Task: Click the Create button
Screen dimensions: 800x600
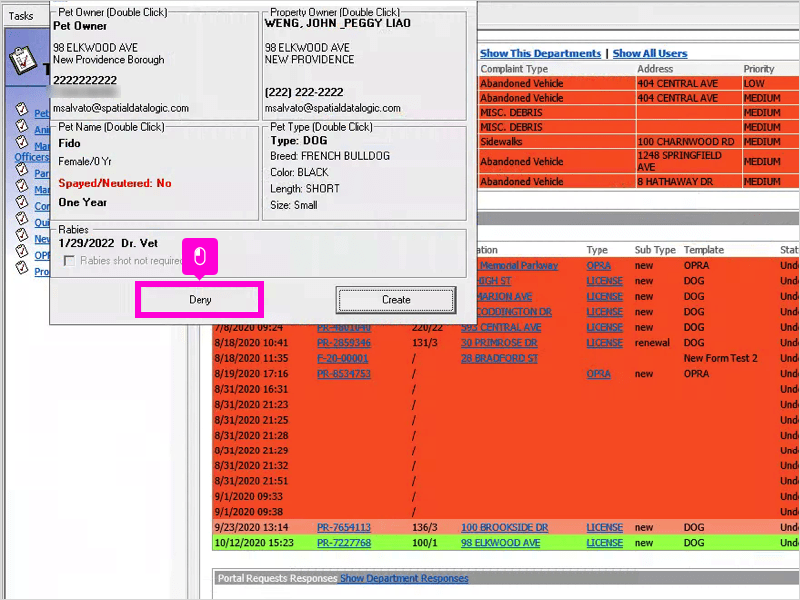Action: [x=396, y=299]
